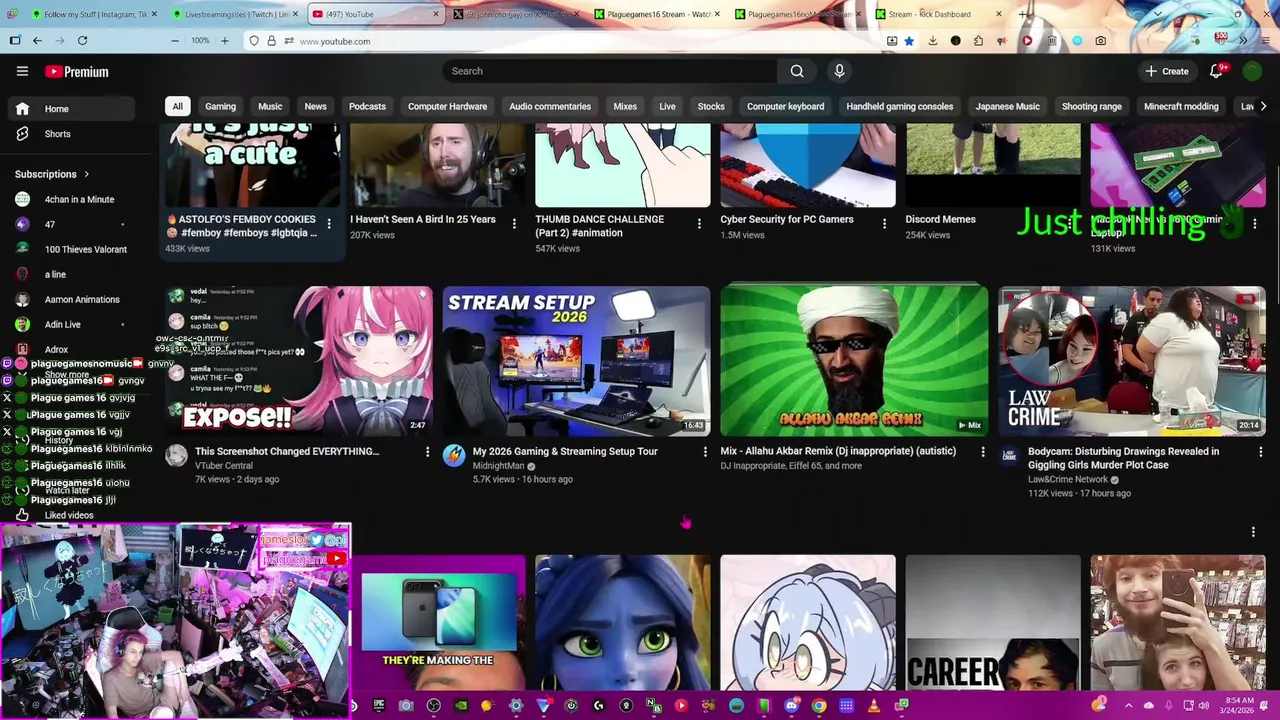Image resolution: width=1280 pixels, height=720 pixels.
Task: Switch to Livestreamingsites Twitch browser tab
Action: click(x=236, y=14)
